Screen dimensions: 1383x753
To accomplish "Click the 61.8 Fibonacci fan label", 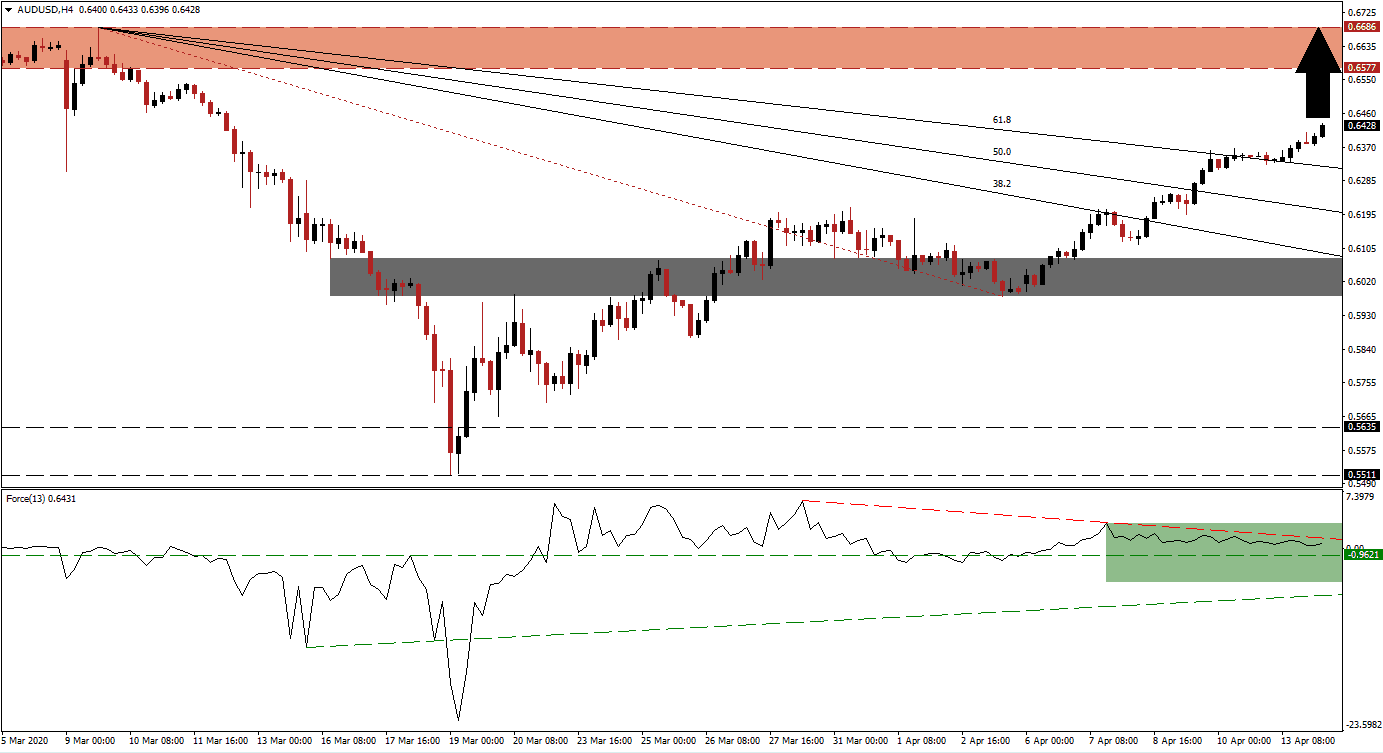I will [1001, 119].
